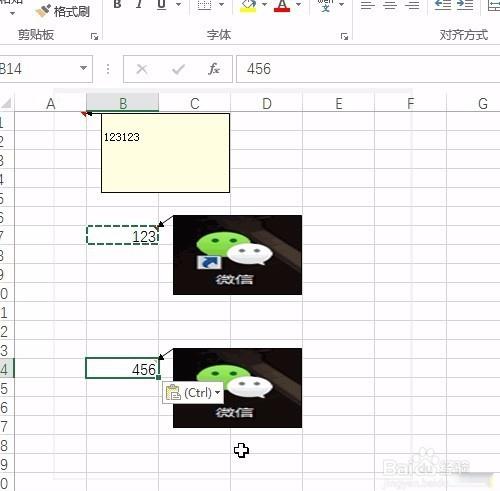Open the paste dropdown arrow in the clipboard group
The height and width of the screenshot is (491, 500).
(x=13, y=13)
